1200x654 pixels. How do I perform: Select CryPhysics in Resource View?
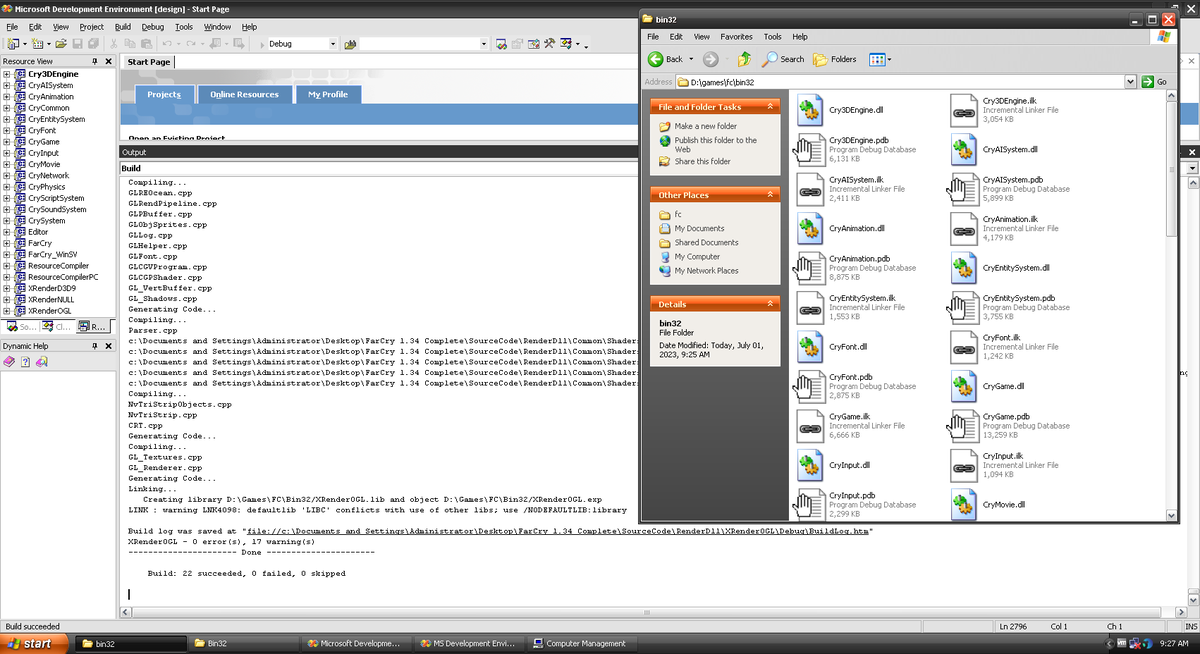(x=46, y=187)
